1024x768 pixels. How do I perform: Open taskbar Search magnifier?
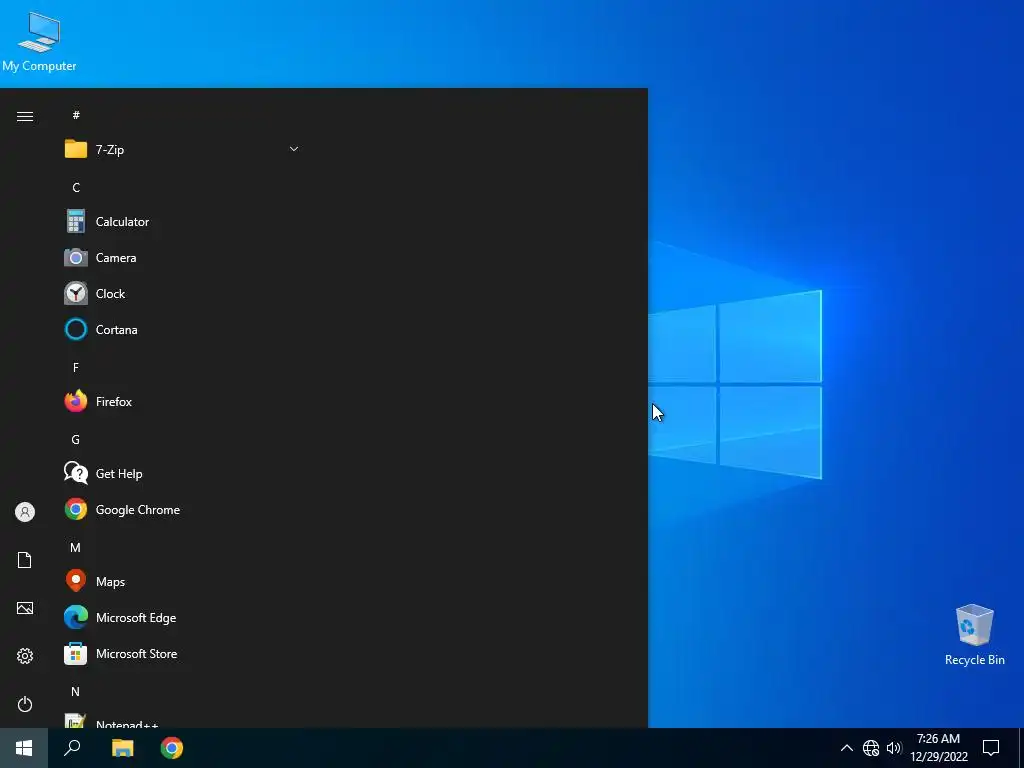pos(72,748)
